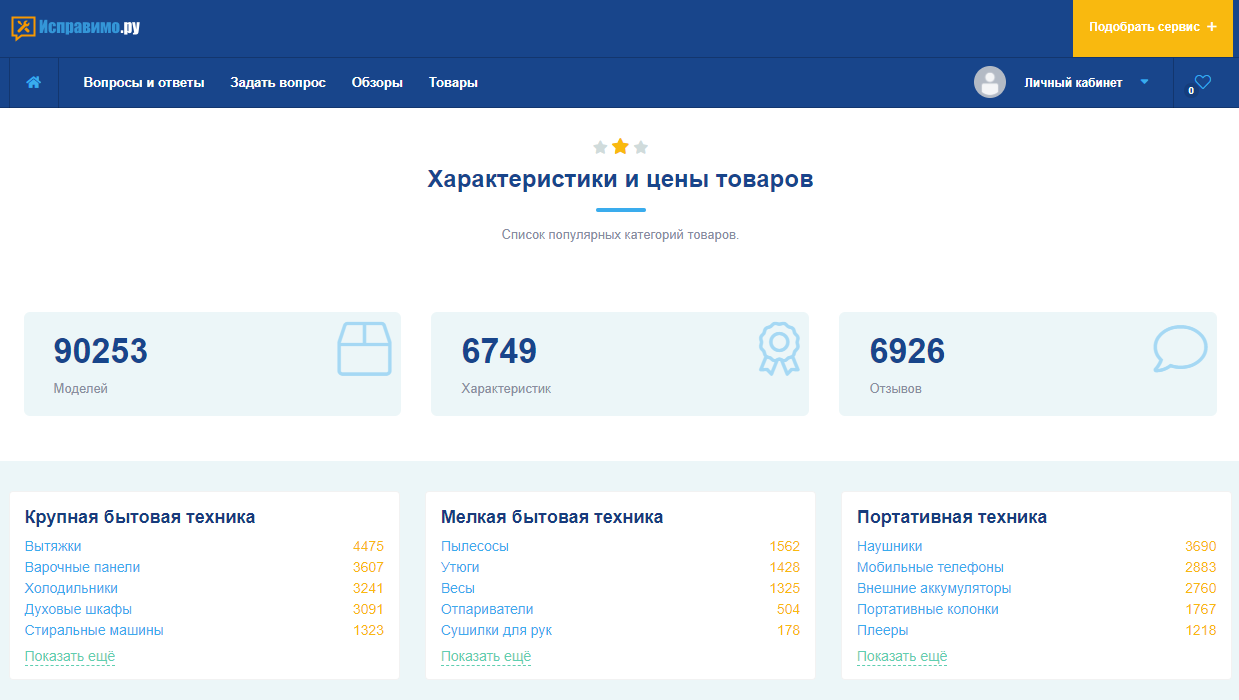This screenshot has height=700, width=1239.
Task: Click the user avatar icon
Action: click(x=990, y=82)
